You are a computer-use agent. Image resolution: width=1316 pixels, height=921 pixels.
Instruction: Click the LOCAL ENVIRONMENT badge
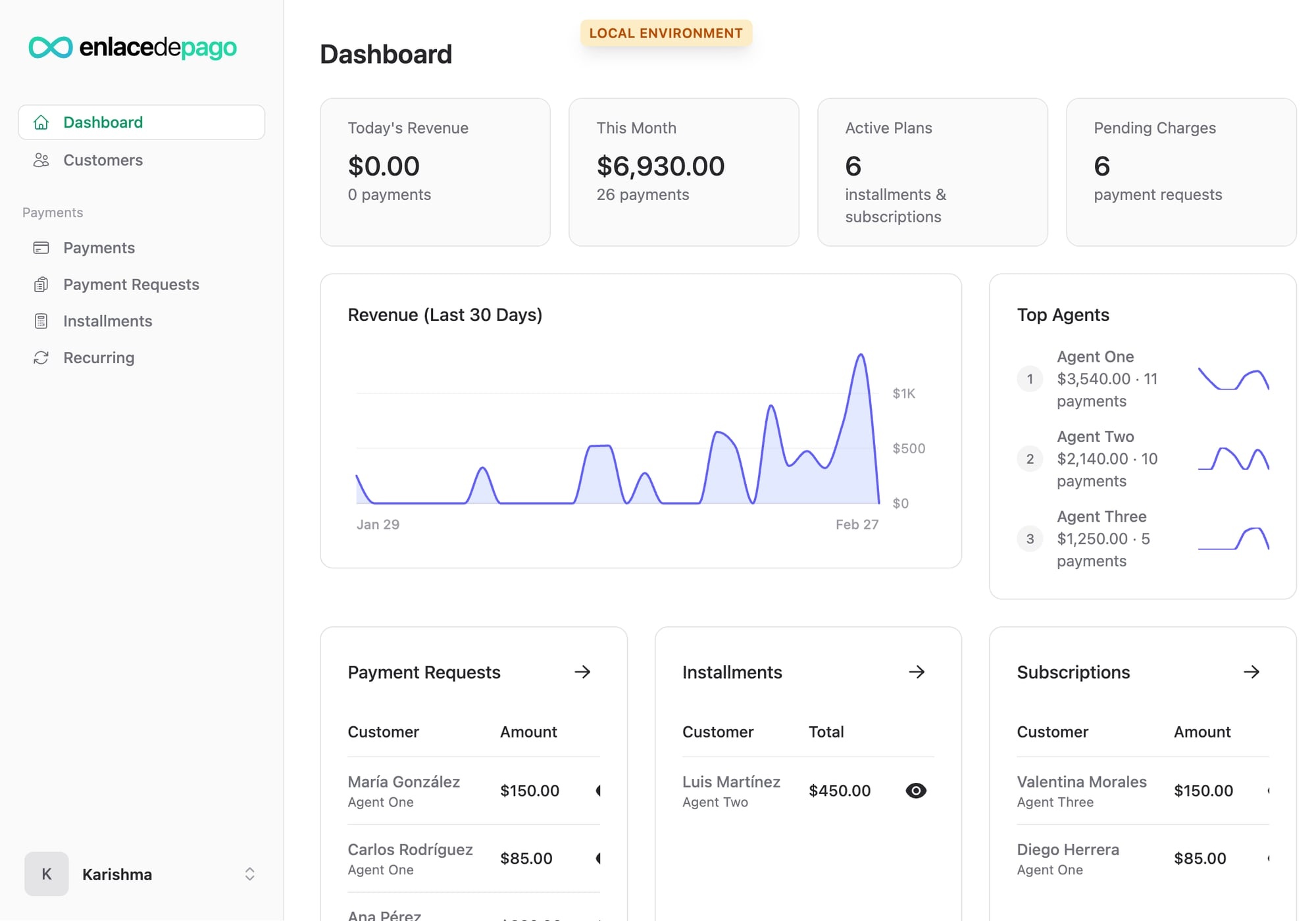(666, 33)
